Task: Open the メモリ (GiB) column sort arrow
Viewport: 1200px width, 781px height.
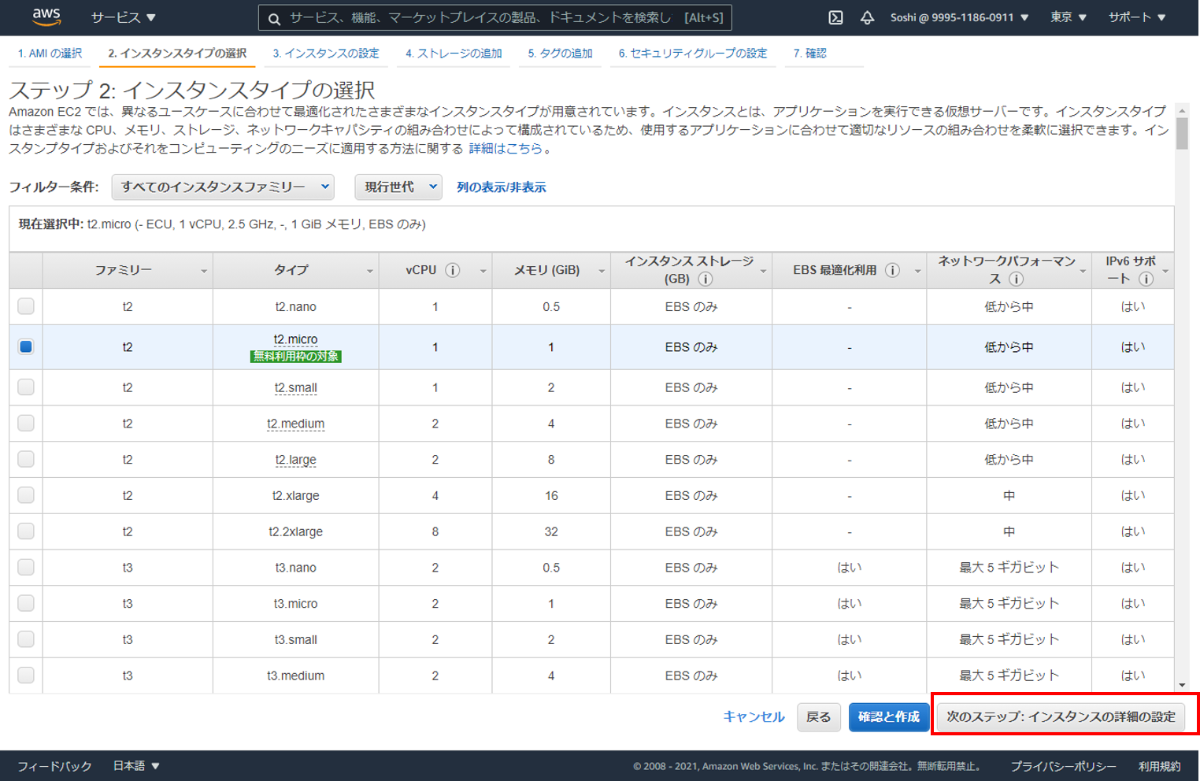Action: point(600,271)
